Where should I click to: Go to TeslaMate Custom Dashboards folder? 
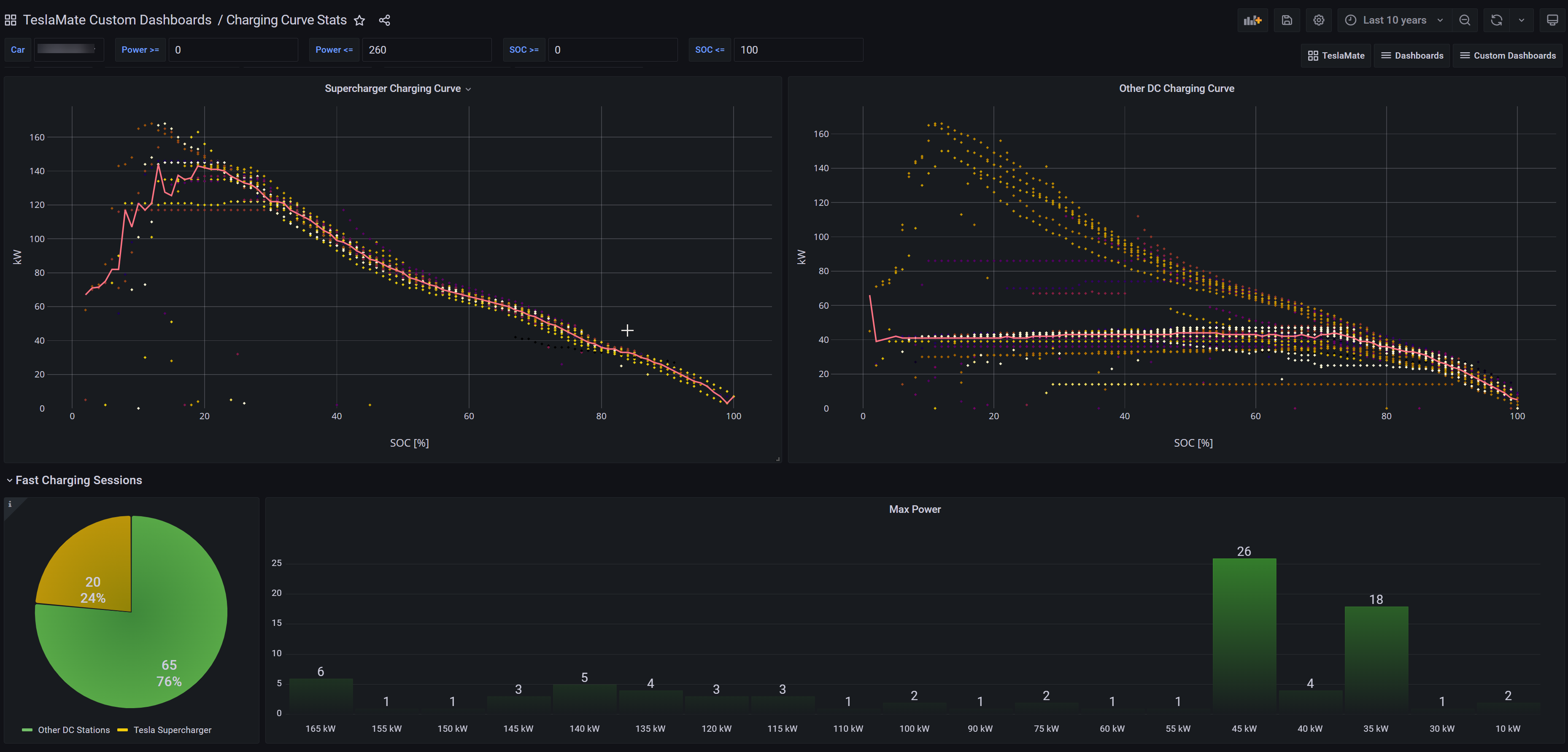click(117, 20)
